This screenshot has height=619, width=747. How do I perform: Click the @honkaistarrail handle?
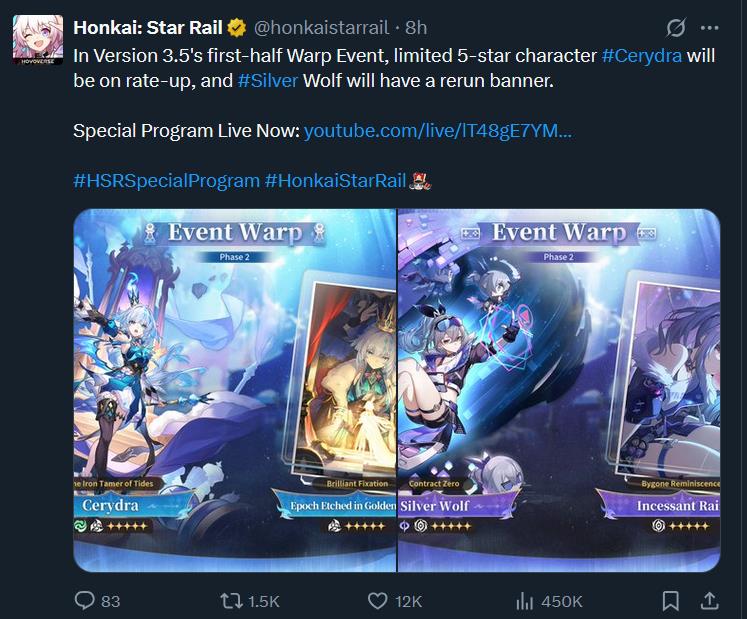tap(322, 28)
